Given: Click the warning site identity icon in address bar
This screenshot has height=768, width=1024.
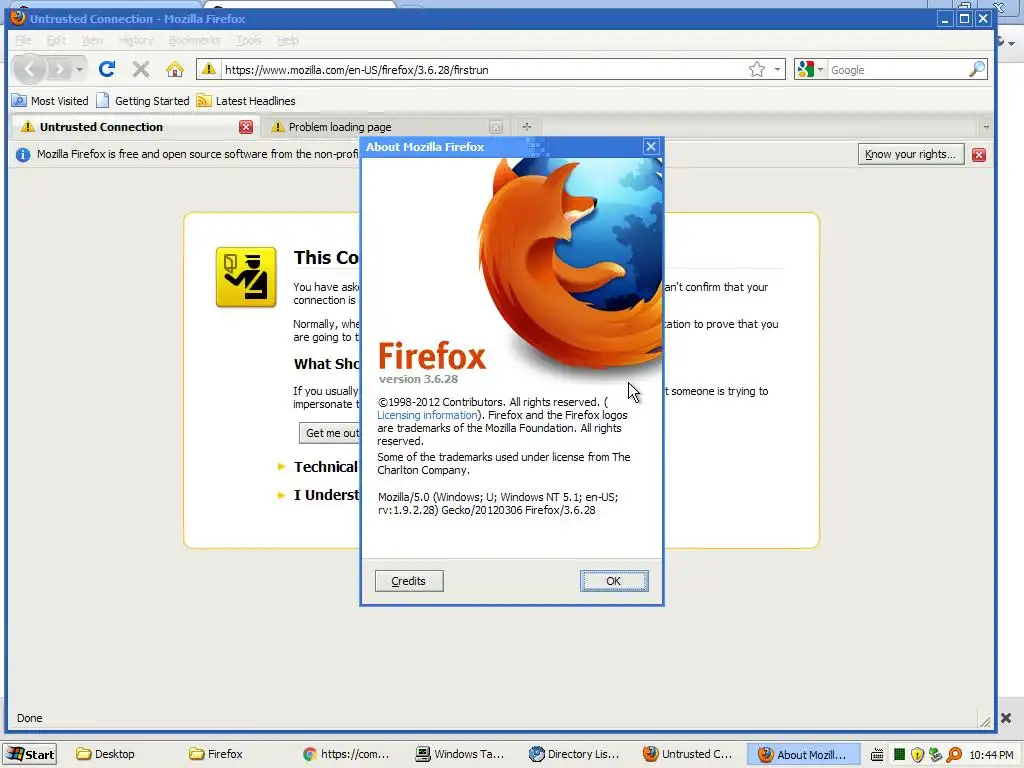Looking at the screenshot, I should 208,69.
